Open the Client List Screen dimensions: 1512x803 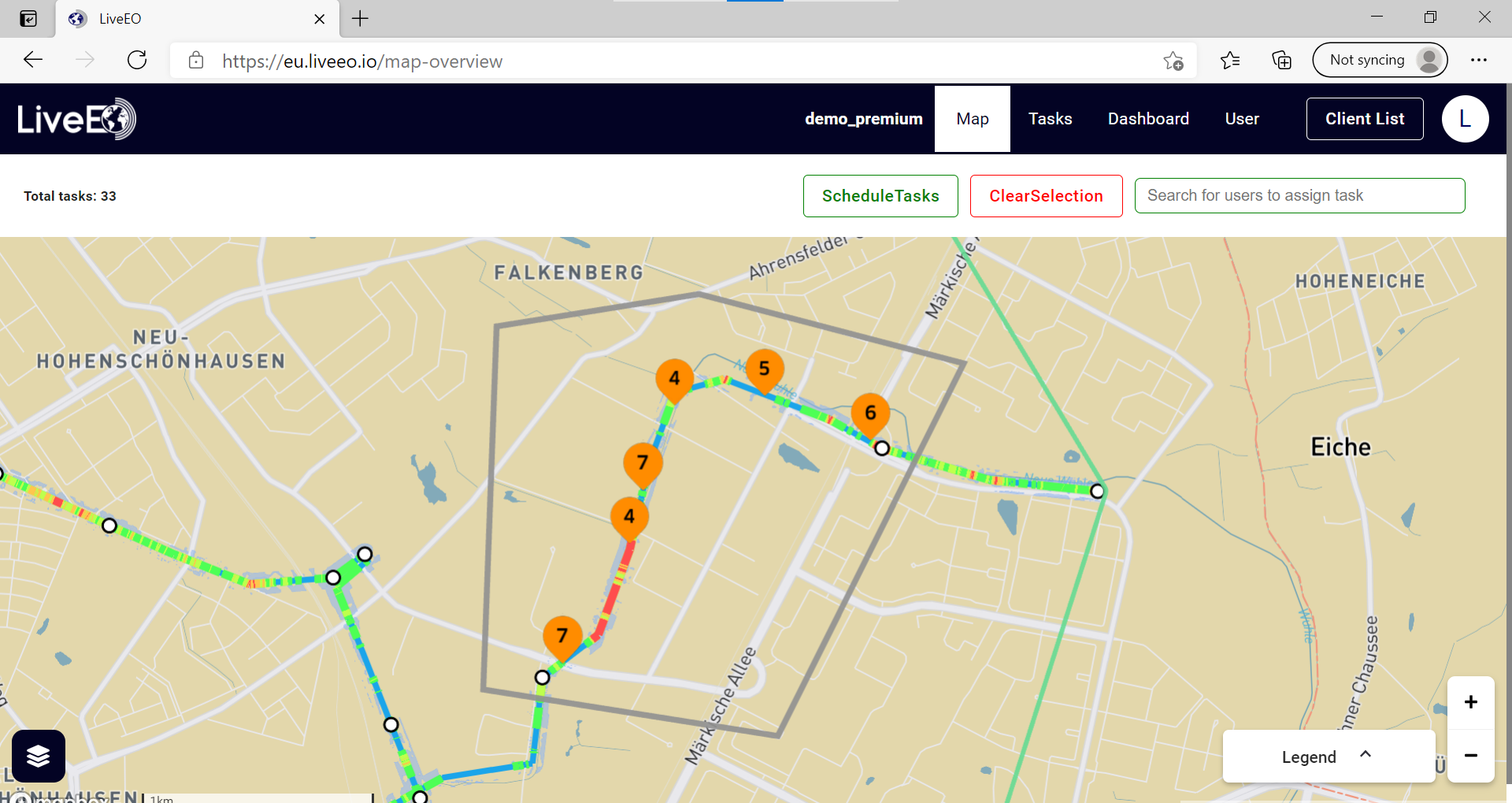click(x=1364, y=119)
